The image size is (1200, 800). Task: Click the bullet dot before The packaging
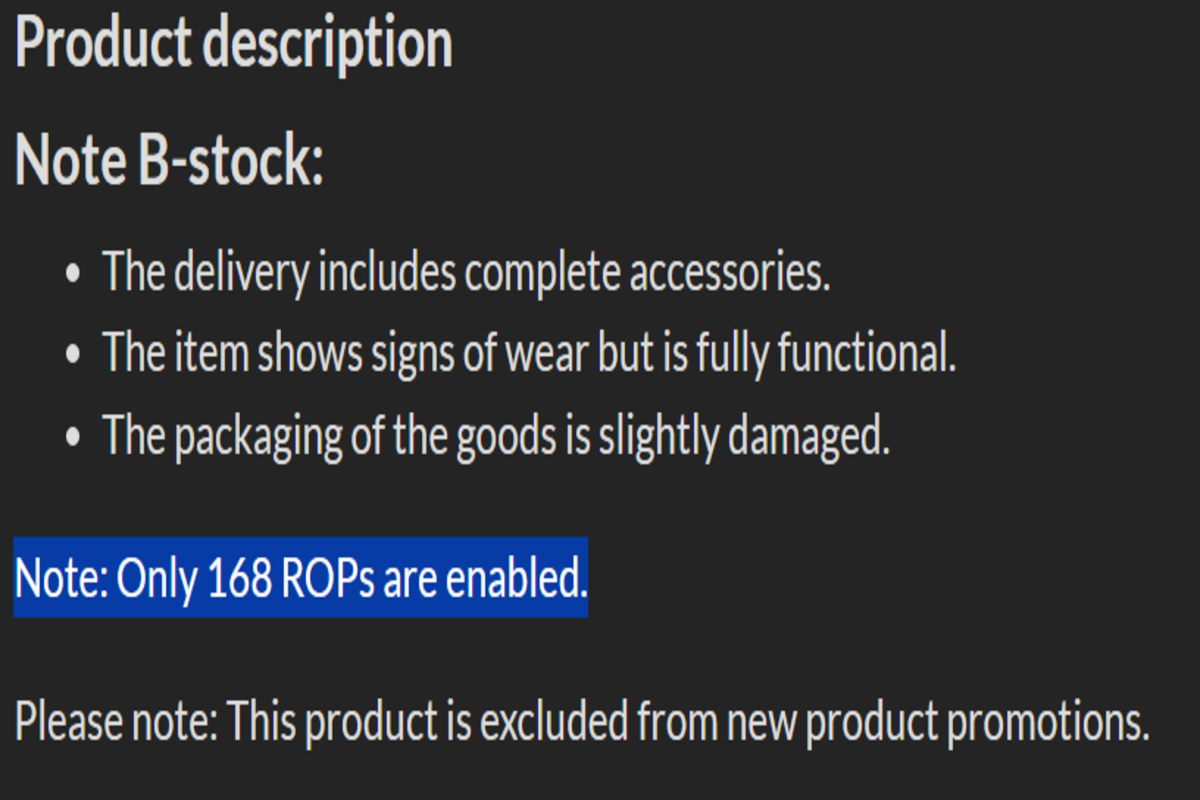coord(73,437)
